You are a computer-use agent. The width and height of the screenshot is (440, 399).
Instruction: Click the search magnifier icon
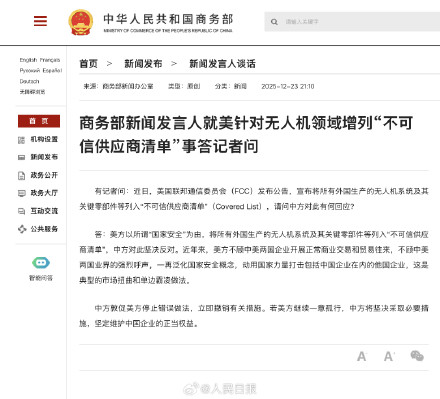[274, 22]
